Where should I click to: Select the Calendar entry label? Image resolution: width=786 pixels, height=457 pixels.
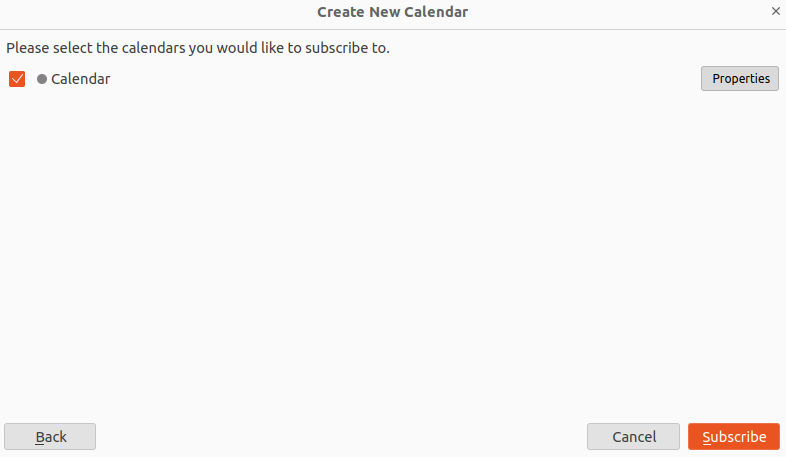(x=80, y=79)
